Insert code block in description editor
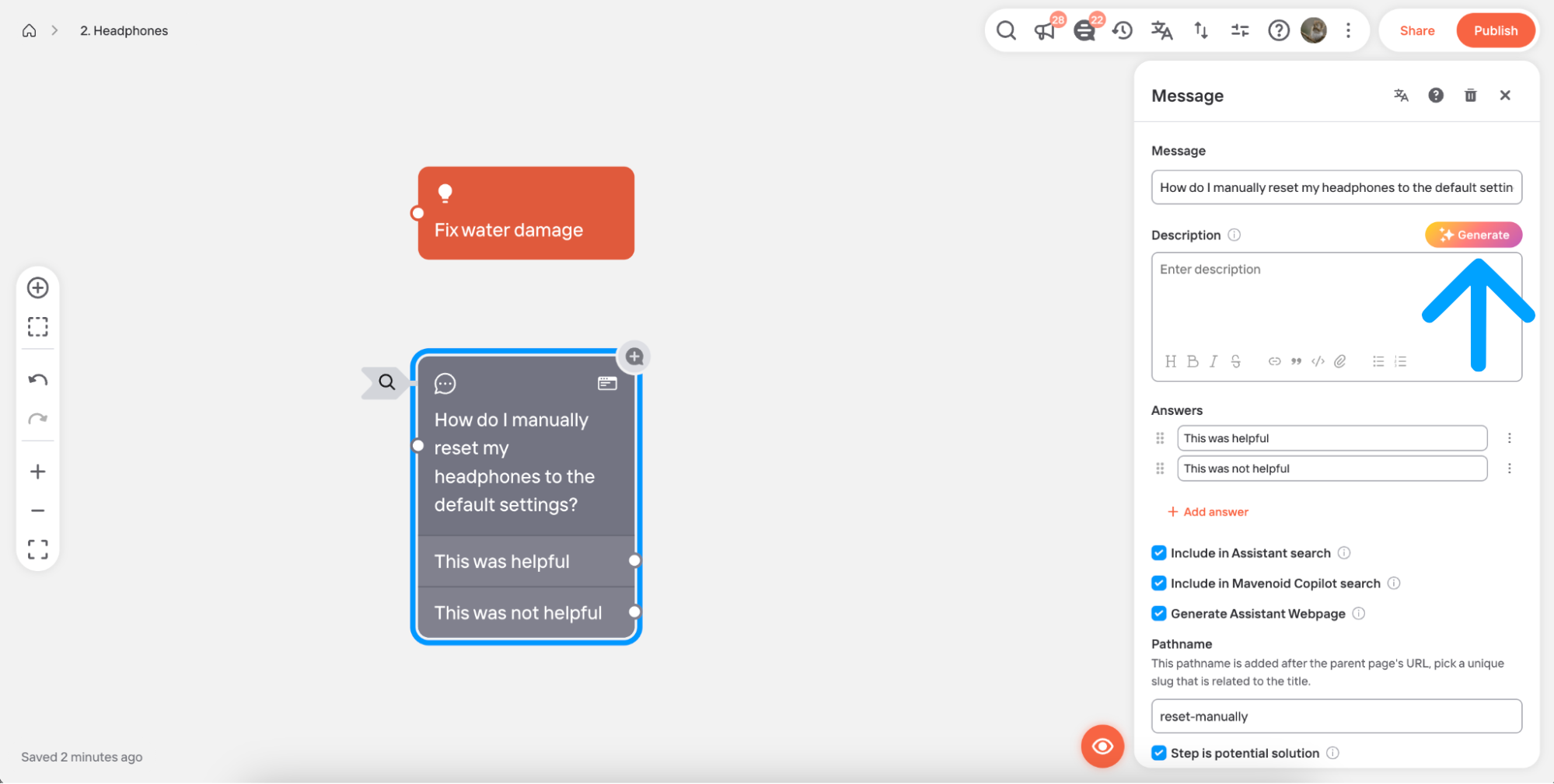The width and height of the screenshot is (1554, 784). [x=1318, y=361]
